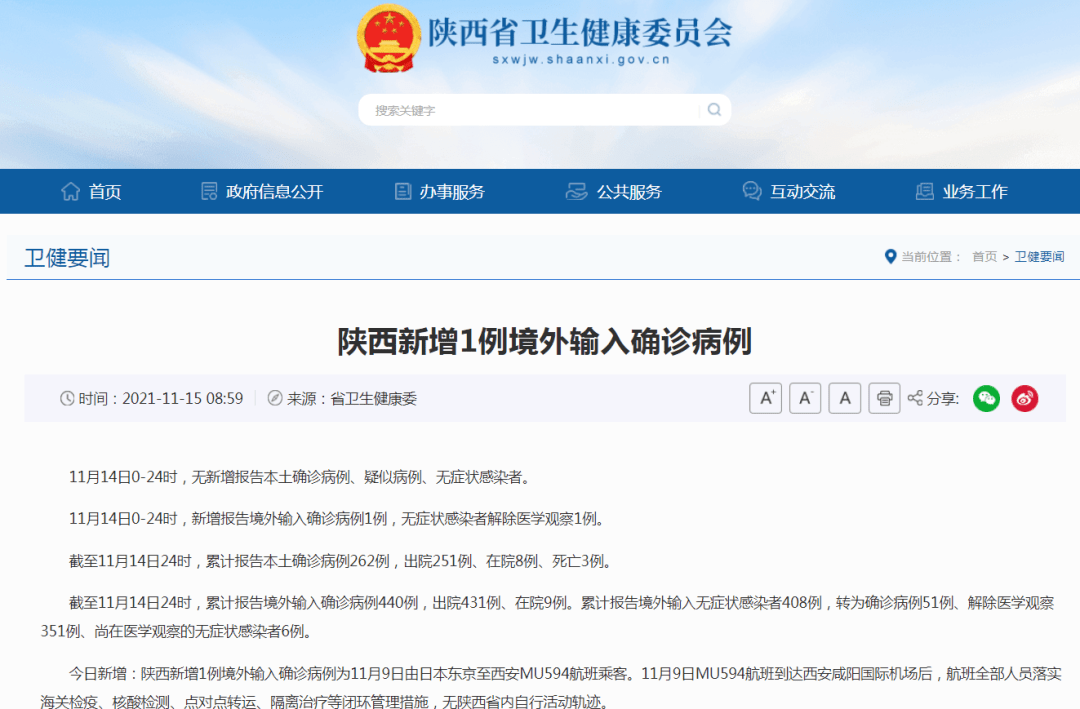Click the home icon beside 首页 in navigation
Viewport: 1080px width, 709px height.
[71, 190]
